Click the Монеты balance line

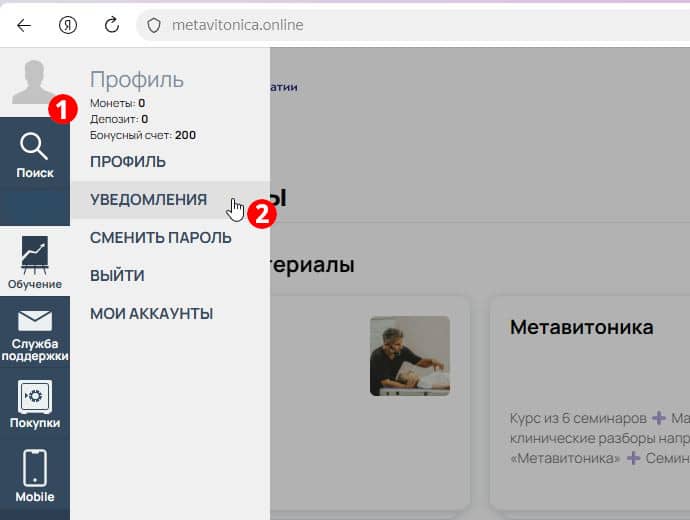pos(117,103)
